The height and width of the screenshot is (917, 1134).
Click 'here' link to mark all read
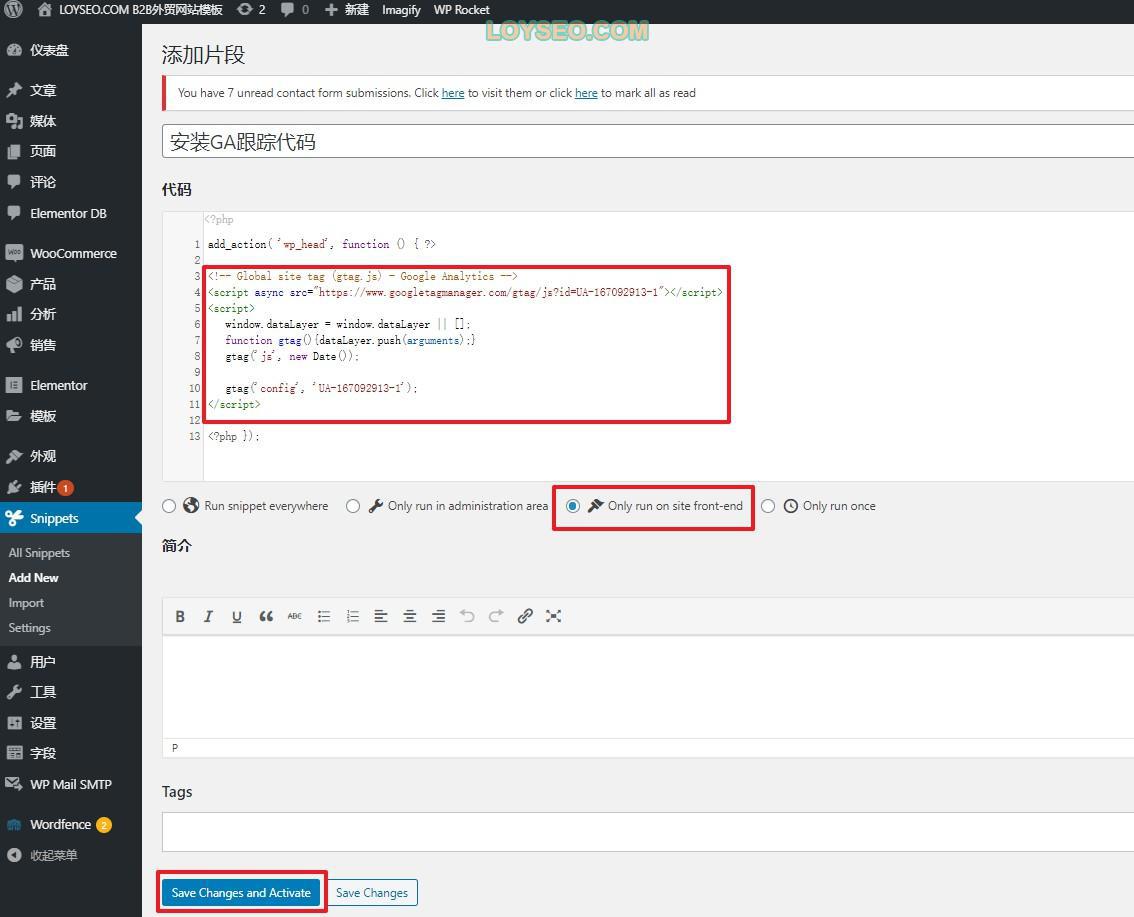click(x=586, y=93)
